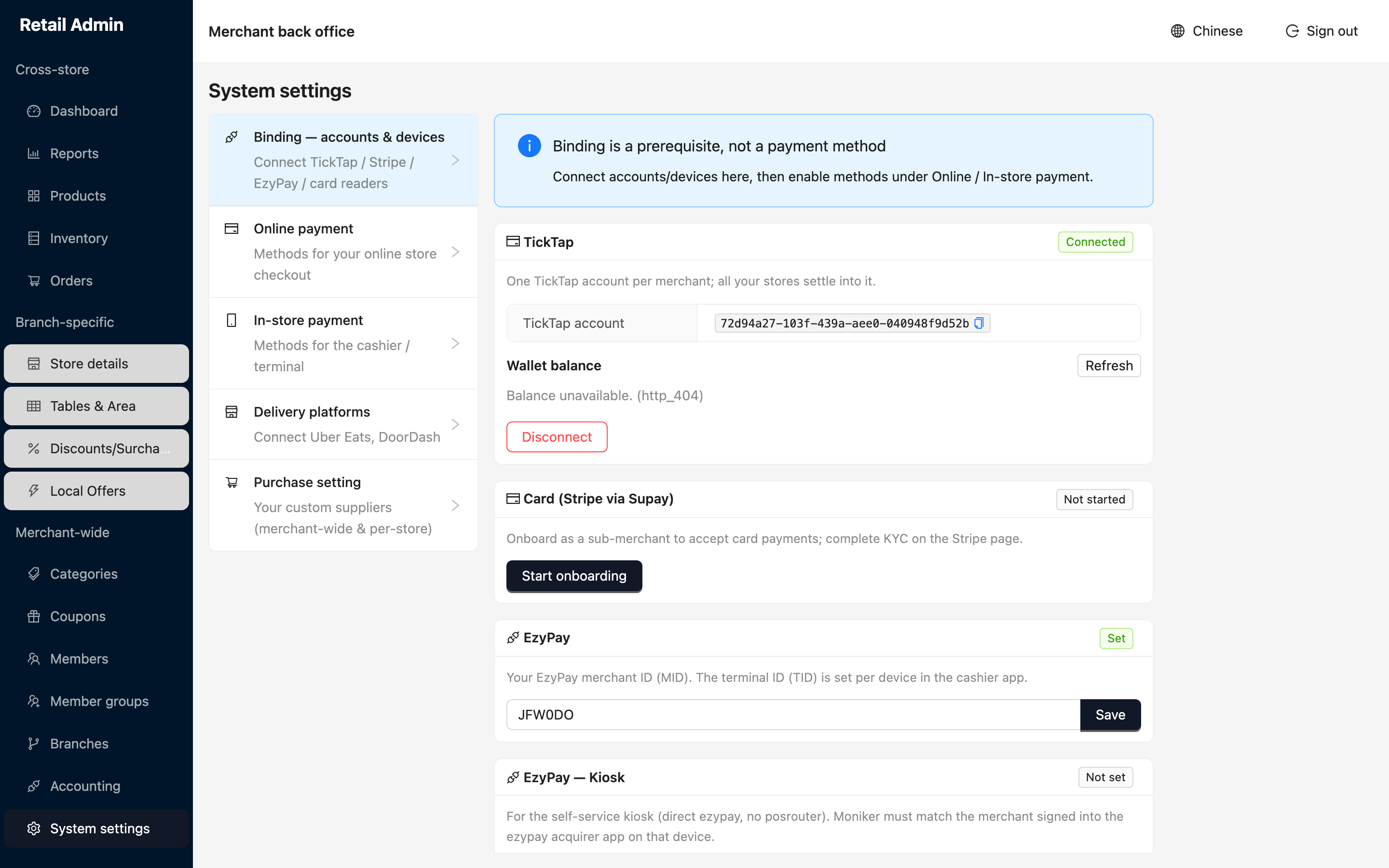Viewport: 1389px width, 868px height.
Task: Copy the TickTap account ID with copy icon
Action: pos(979,323)
